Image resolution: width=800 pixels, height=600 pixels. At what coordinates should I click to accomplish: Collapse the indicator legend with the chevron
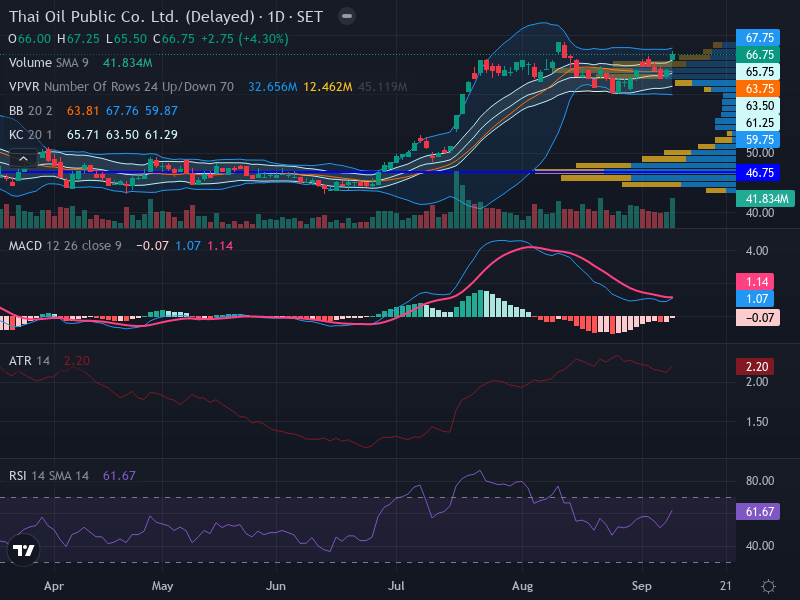(x=23, y=159)
